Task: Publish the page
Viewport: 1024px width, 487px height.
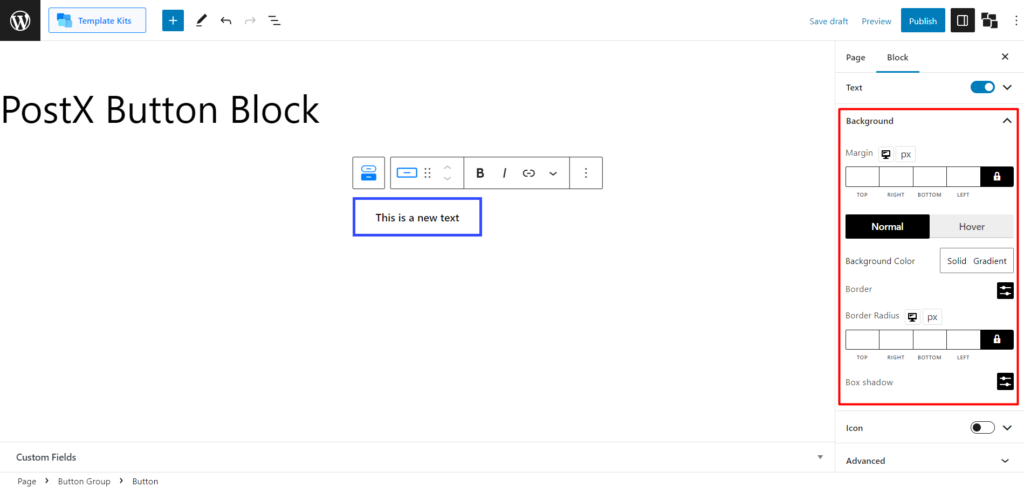Action: [923, 20]
